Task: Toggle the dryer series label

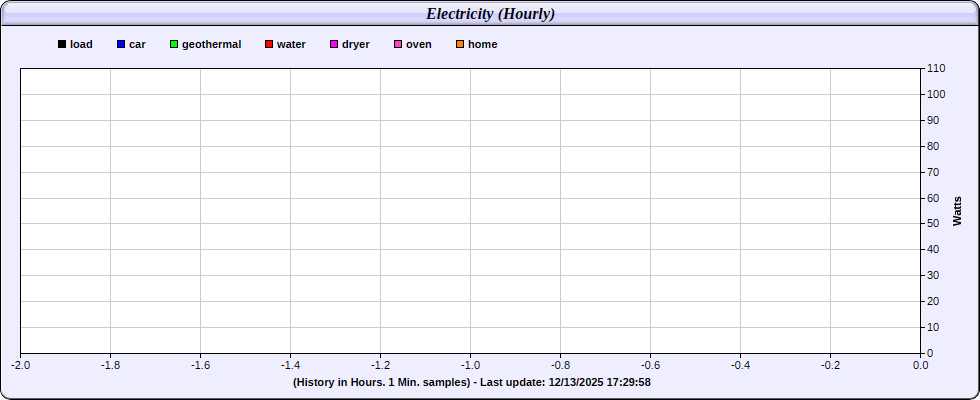Action: coord(356,45)
